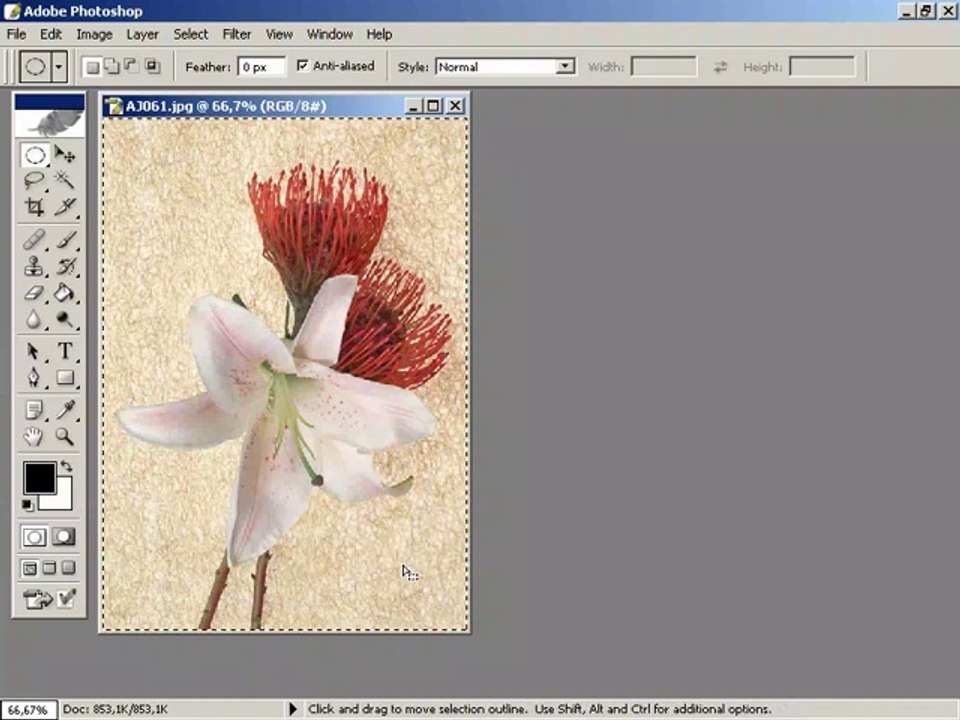960x720 pixels.
Task: Toggle the Anti-aliased checkbox
Action: 304,66
